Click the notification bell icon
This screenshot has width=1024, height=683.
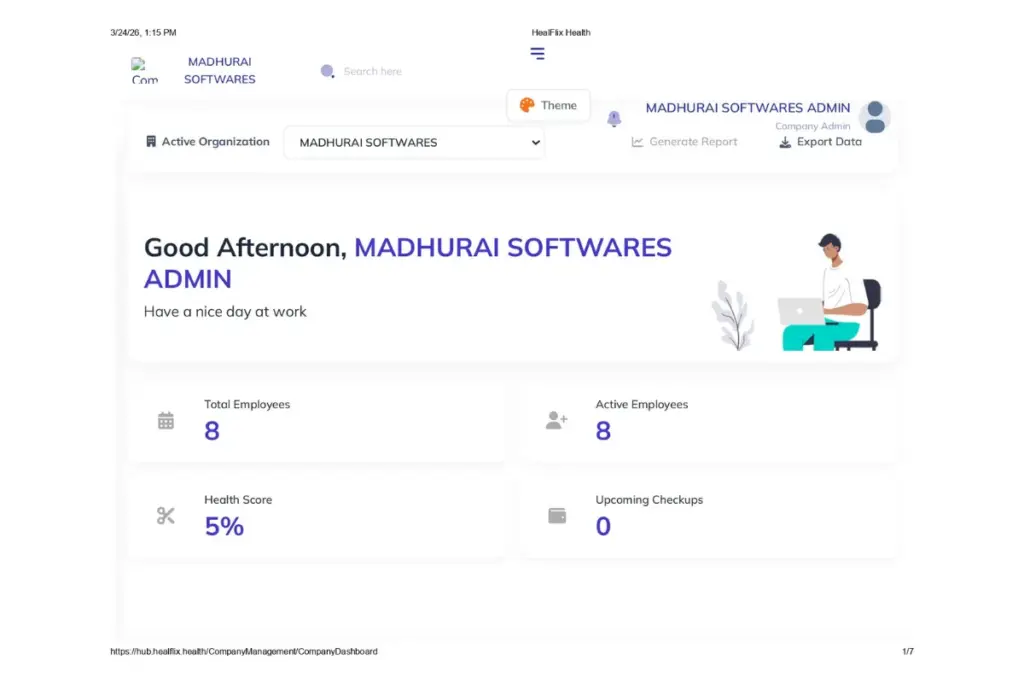614,119
